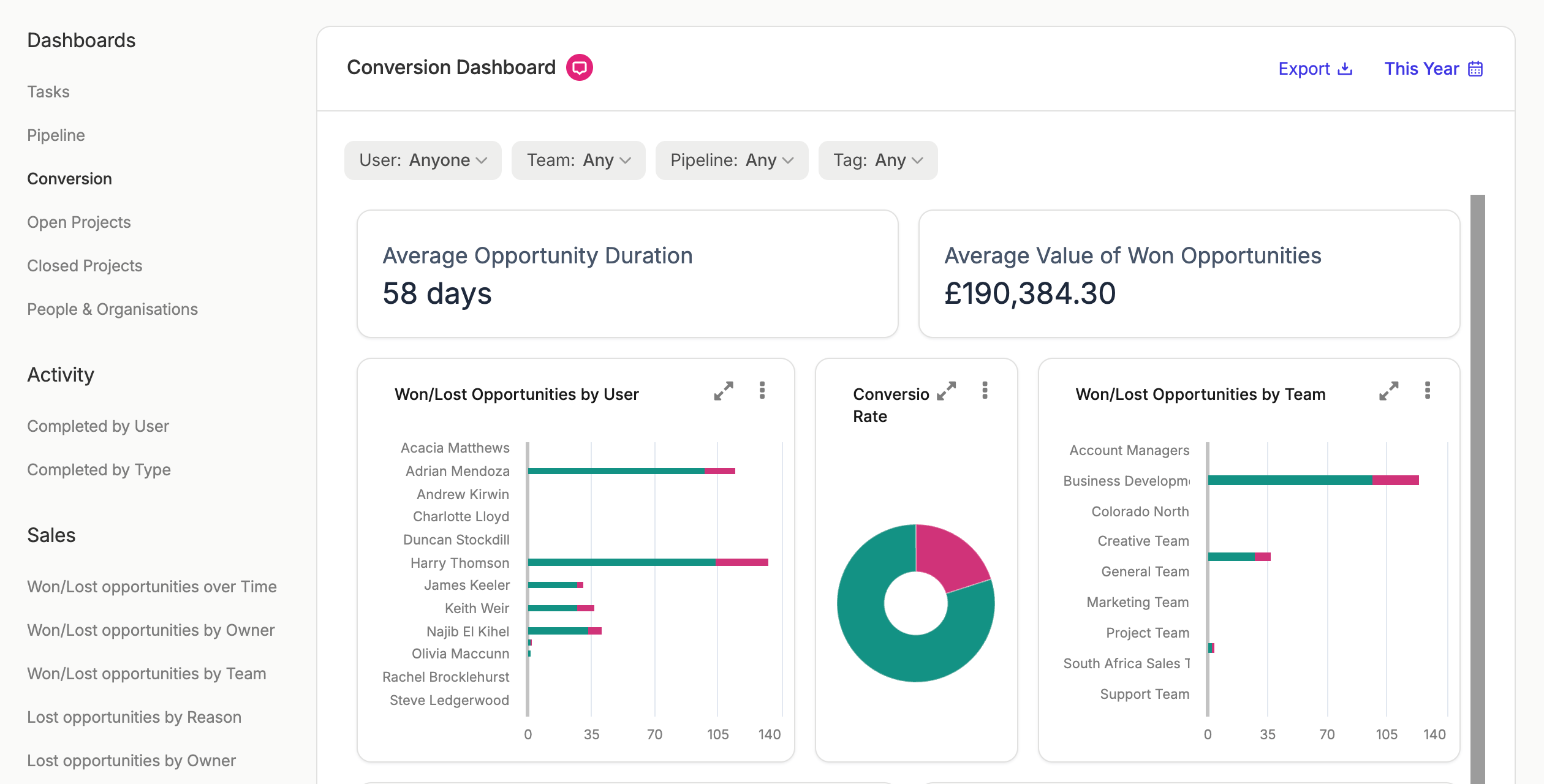Click the calendar icon next to This Year

tap(1475, 69)
